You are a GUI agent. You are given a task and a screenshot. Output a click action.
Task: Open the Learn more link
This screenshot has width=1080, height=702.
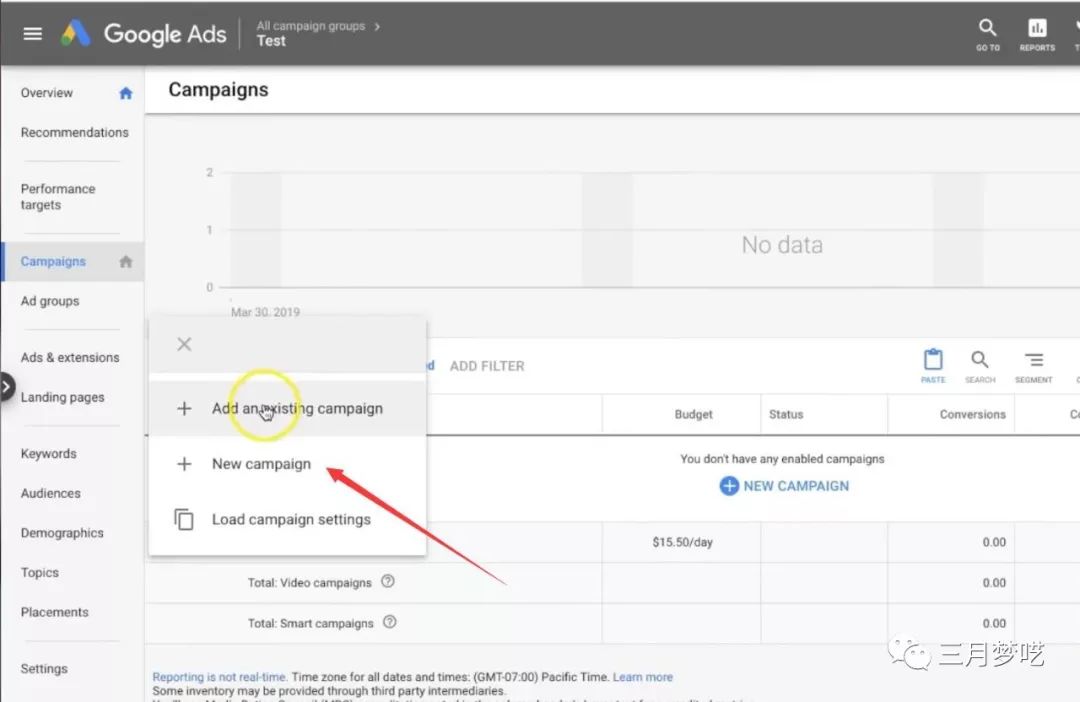(643, 677)
